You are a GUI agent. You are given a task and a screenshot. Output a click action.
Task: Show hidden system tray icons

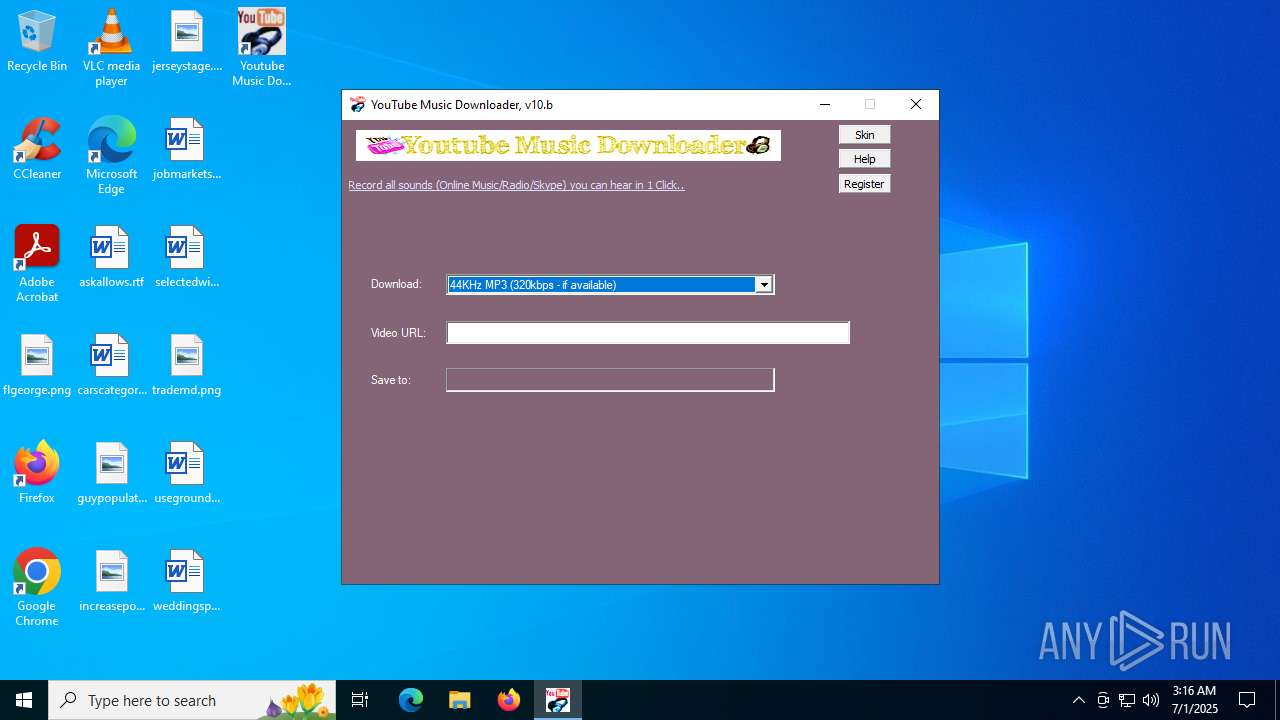click(1078, 700)
